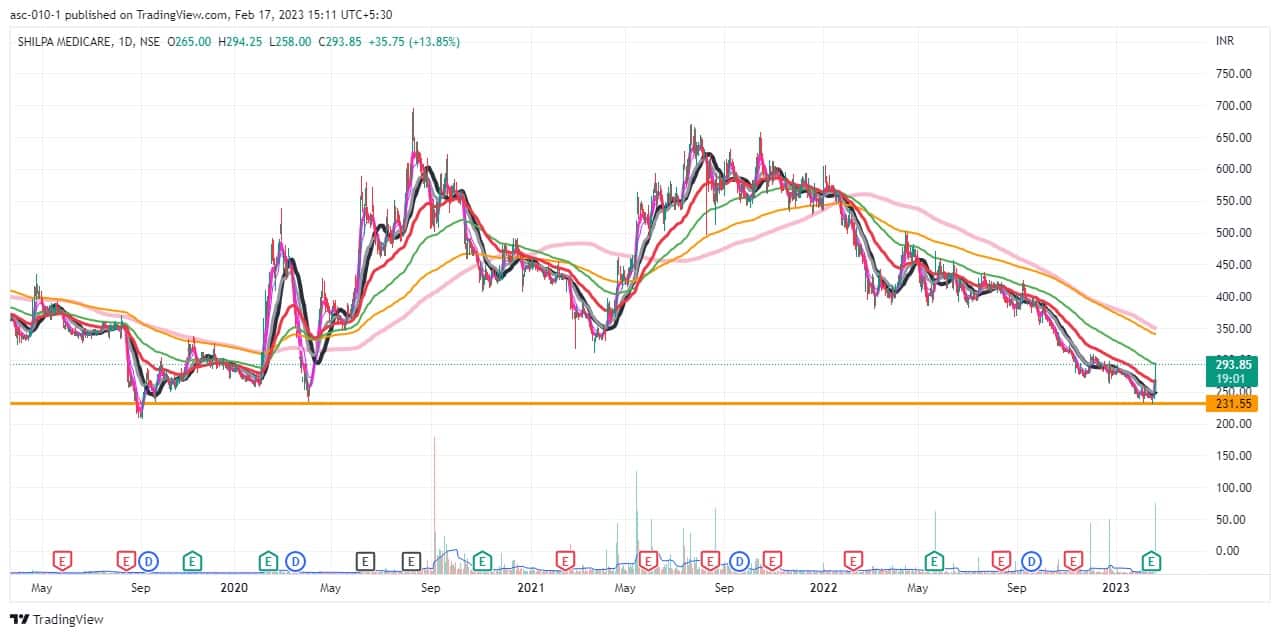Open the latest green earnings marker near 2023

pyautogui.click(x=1152, y=561)
